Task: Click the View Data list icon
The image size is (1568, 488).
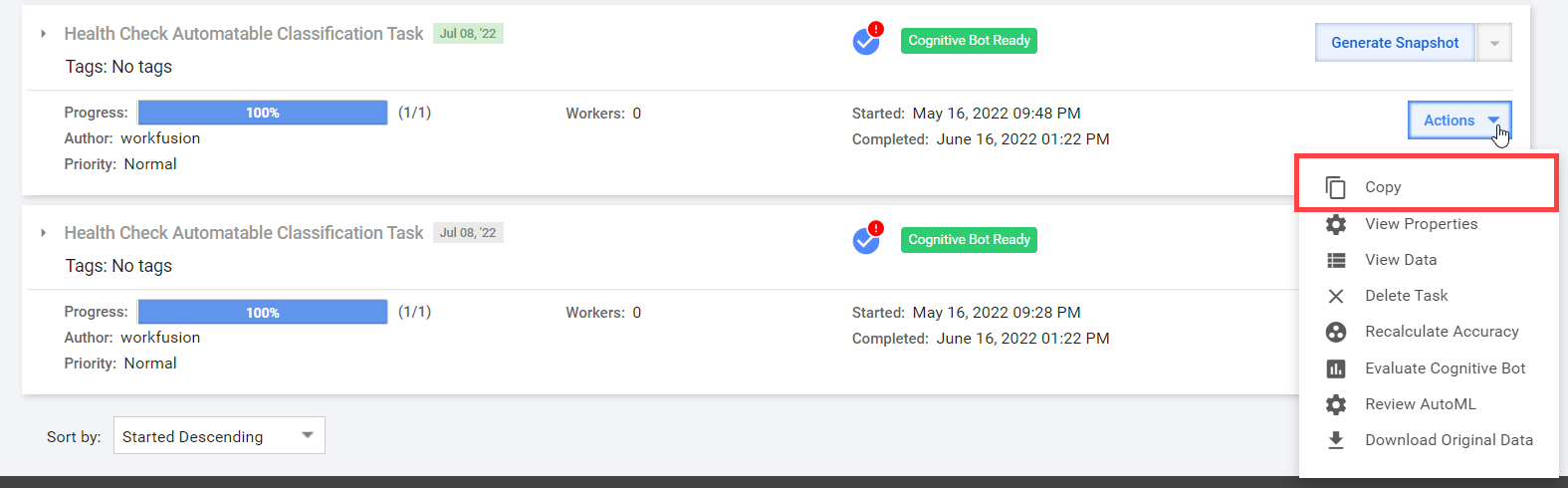Action: pyautogui.click(x=1336, y=260)
